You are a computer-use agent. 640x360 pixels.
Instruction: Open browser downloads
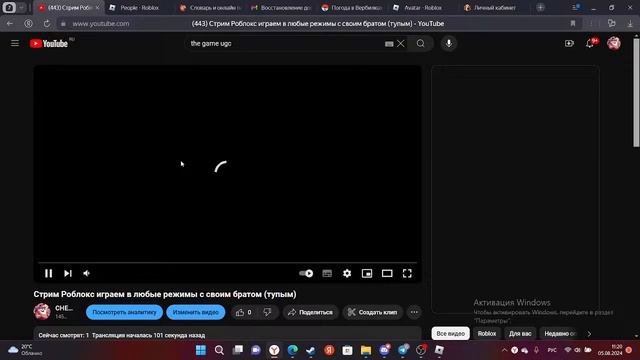click(x=630, y=24)
